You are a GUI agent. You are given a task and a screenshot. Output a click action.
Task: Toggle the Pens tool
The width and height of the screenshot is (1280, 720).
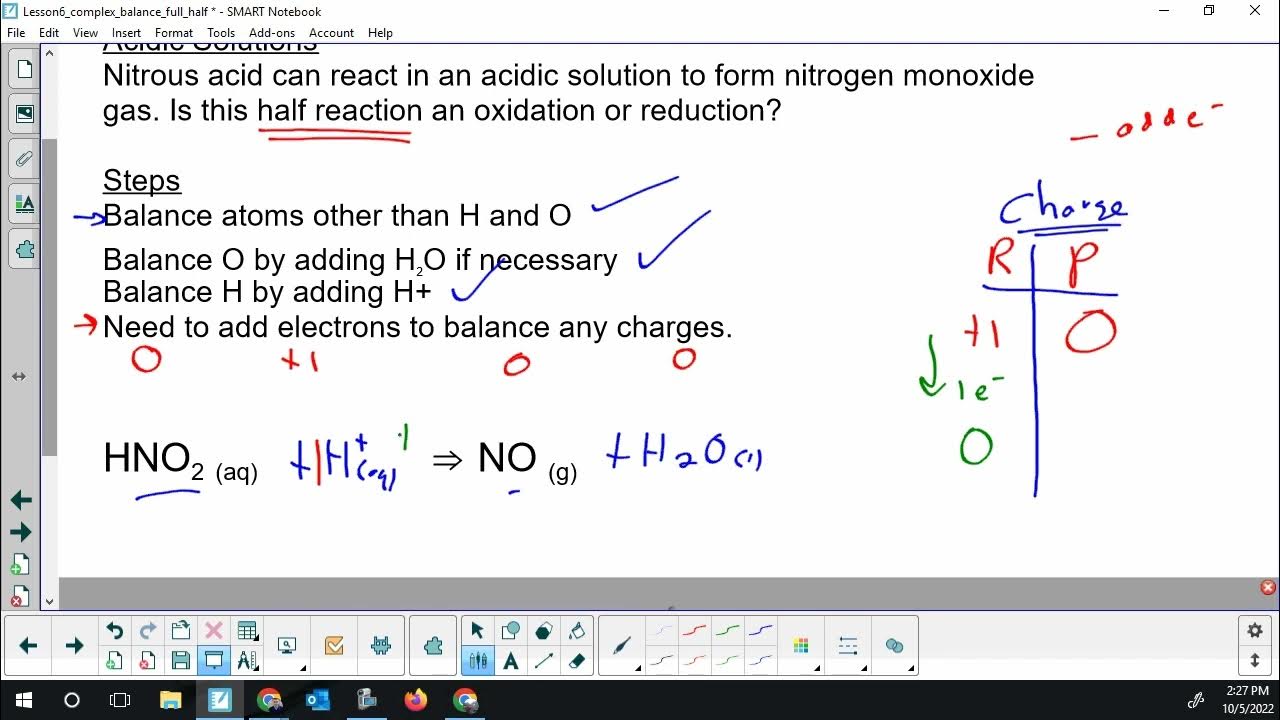[477, 661]
